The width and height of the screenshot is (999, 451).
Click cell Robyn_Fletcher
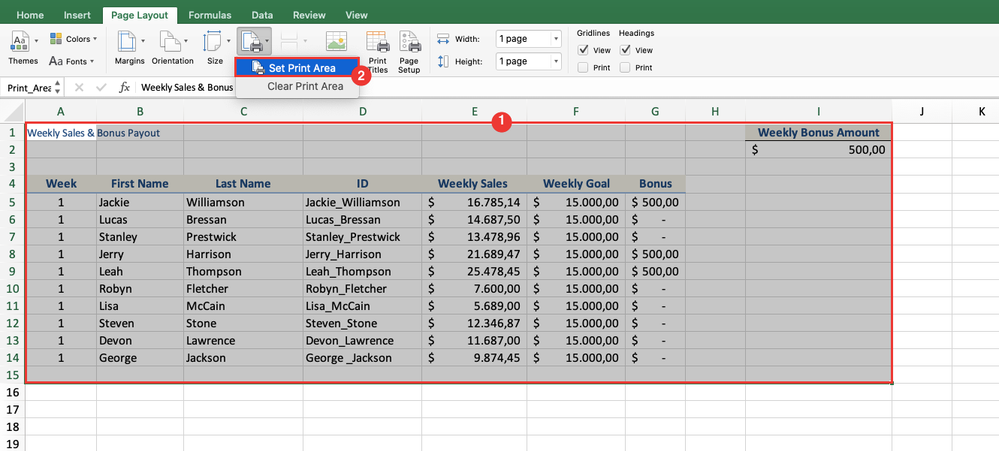[363, 289]
